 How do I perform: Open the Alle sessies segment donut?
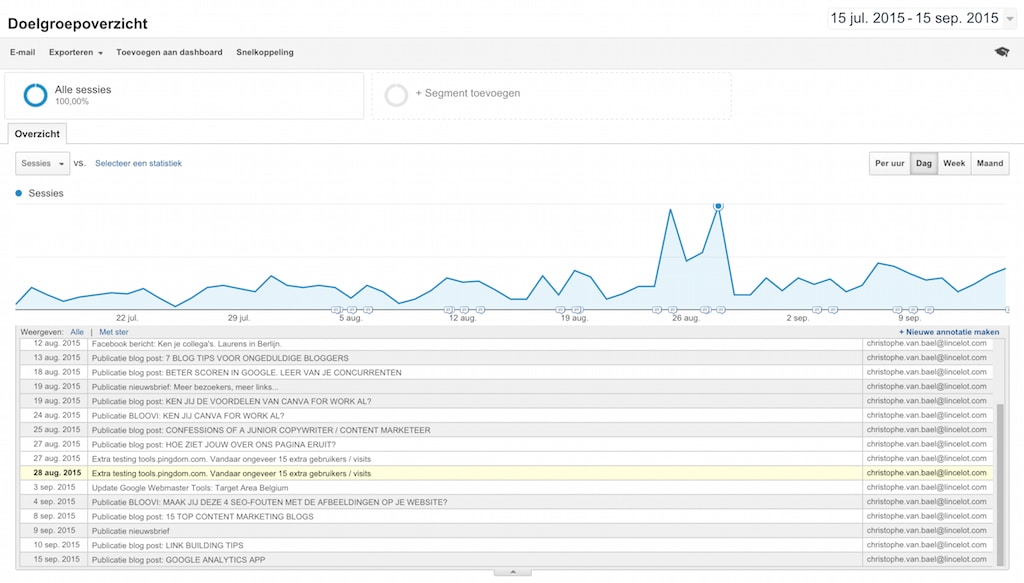(35, 95)
